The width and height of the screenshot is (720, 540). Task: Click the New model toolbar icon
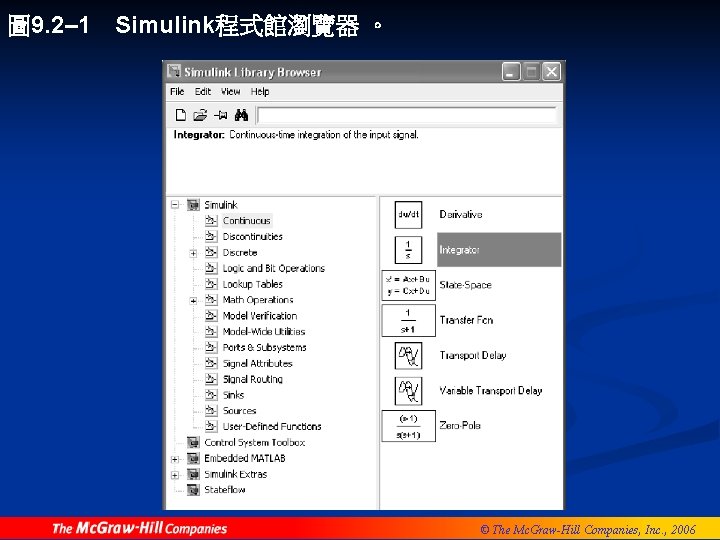coord(181,115)
